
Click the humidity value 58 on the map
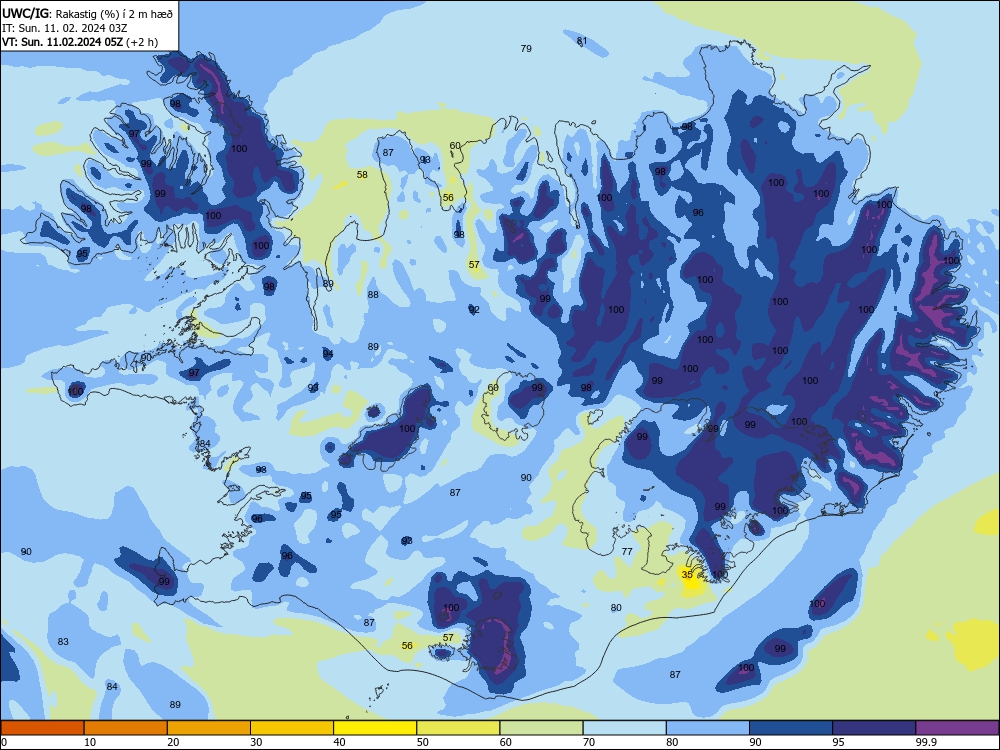362,175
